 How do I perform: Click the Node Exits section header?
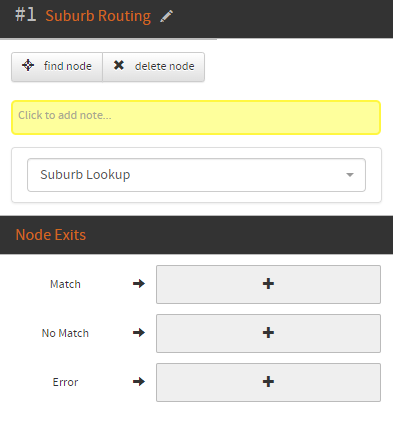(x=51, y=235)
